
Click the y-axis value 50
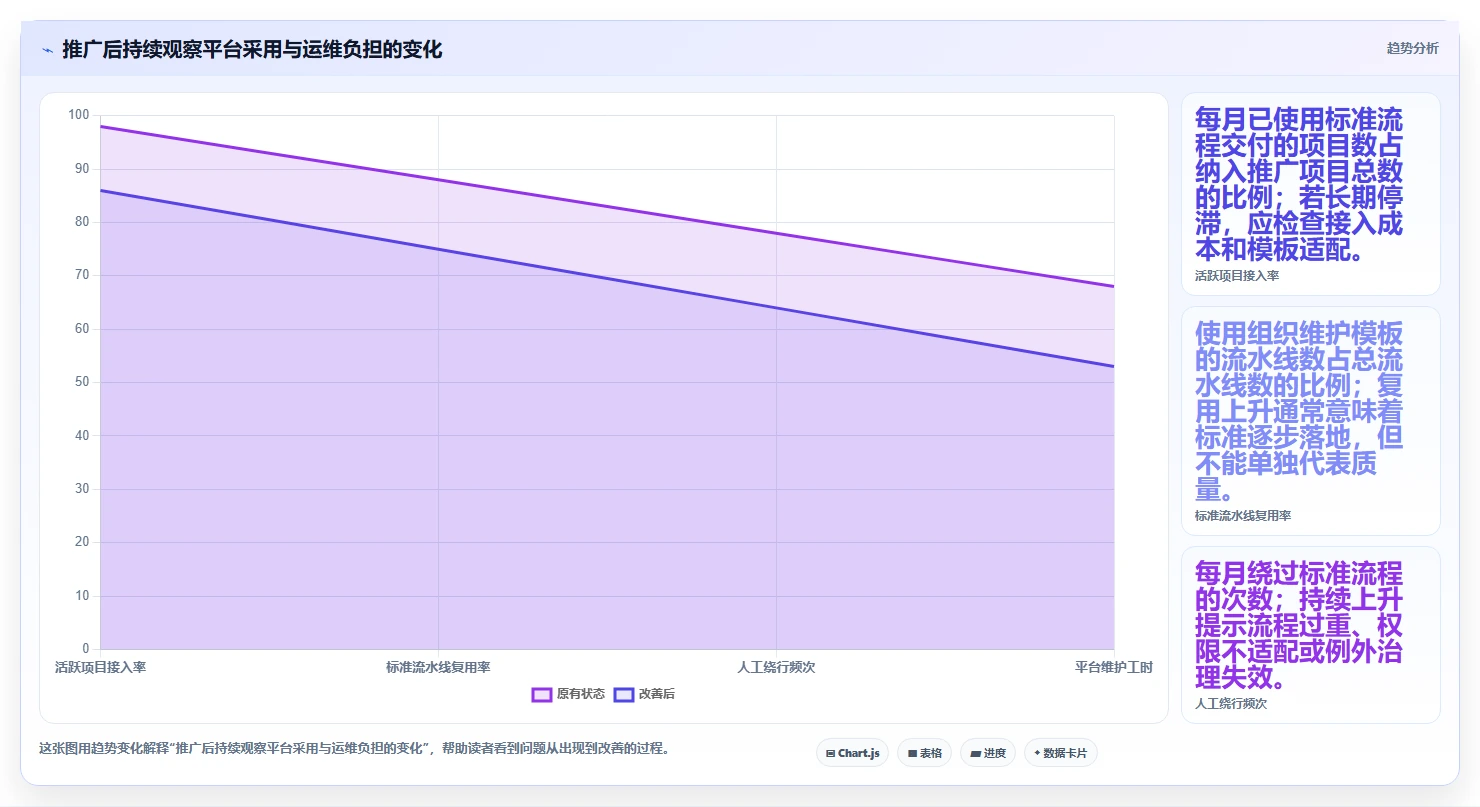click(x=82, y=382)
